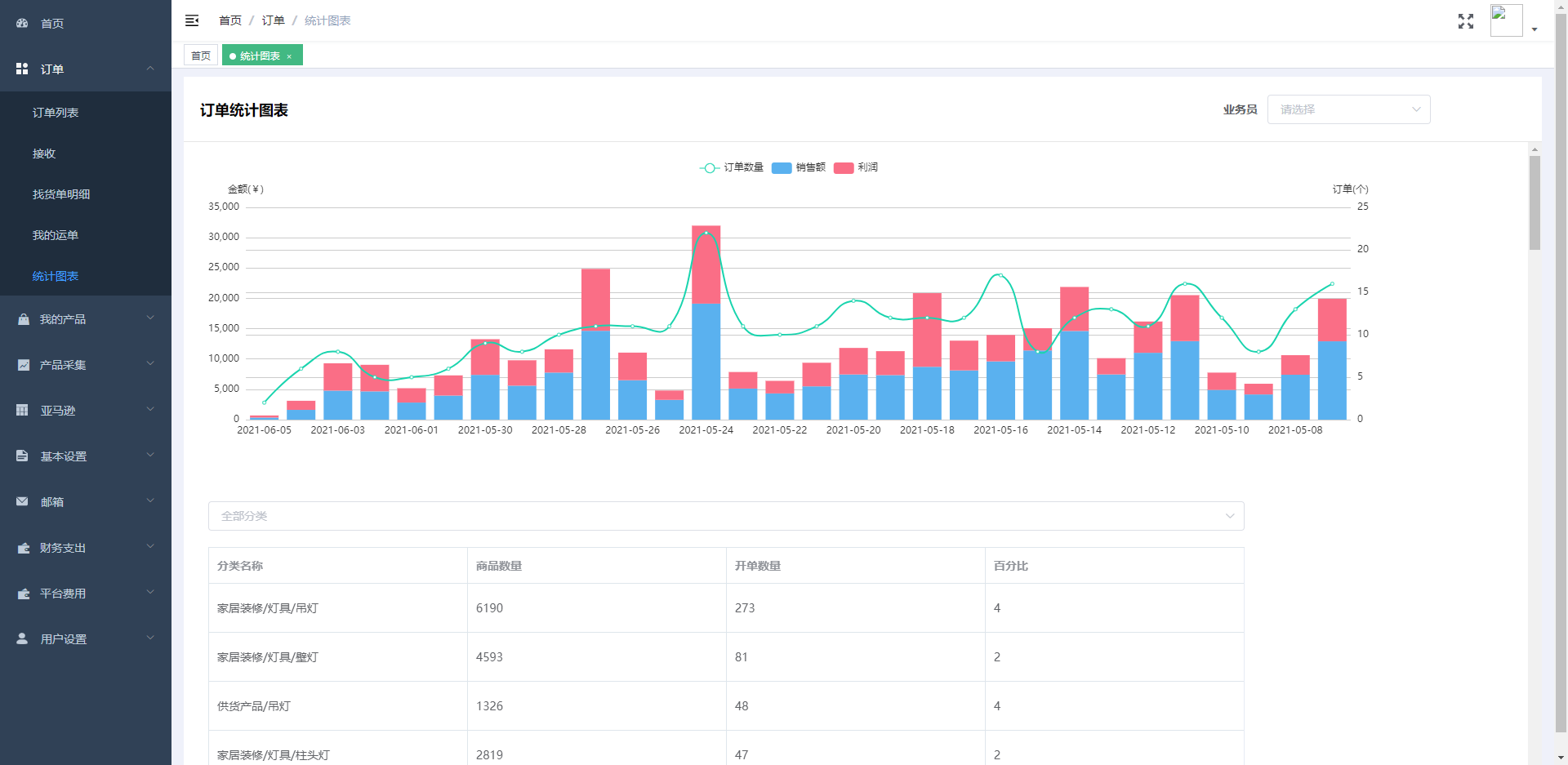
Task: Toggle 利润 series in chart legend
Action: 856,167
